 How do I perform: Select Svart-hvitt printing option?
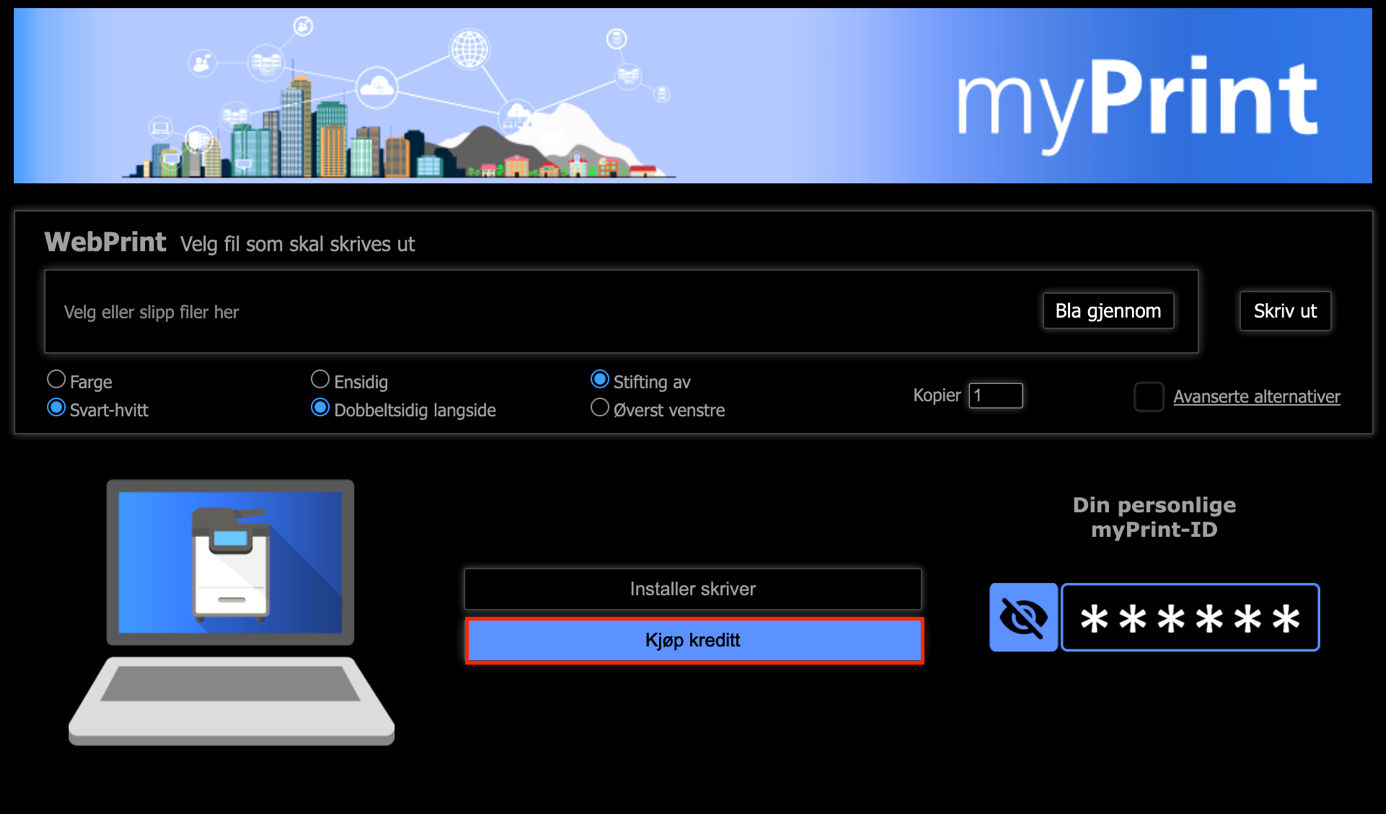(57, 408)
